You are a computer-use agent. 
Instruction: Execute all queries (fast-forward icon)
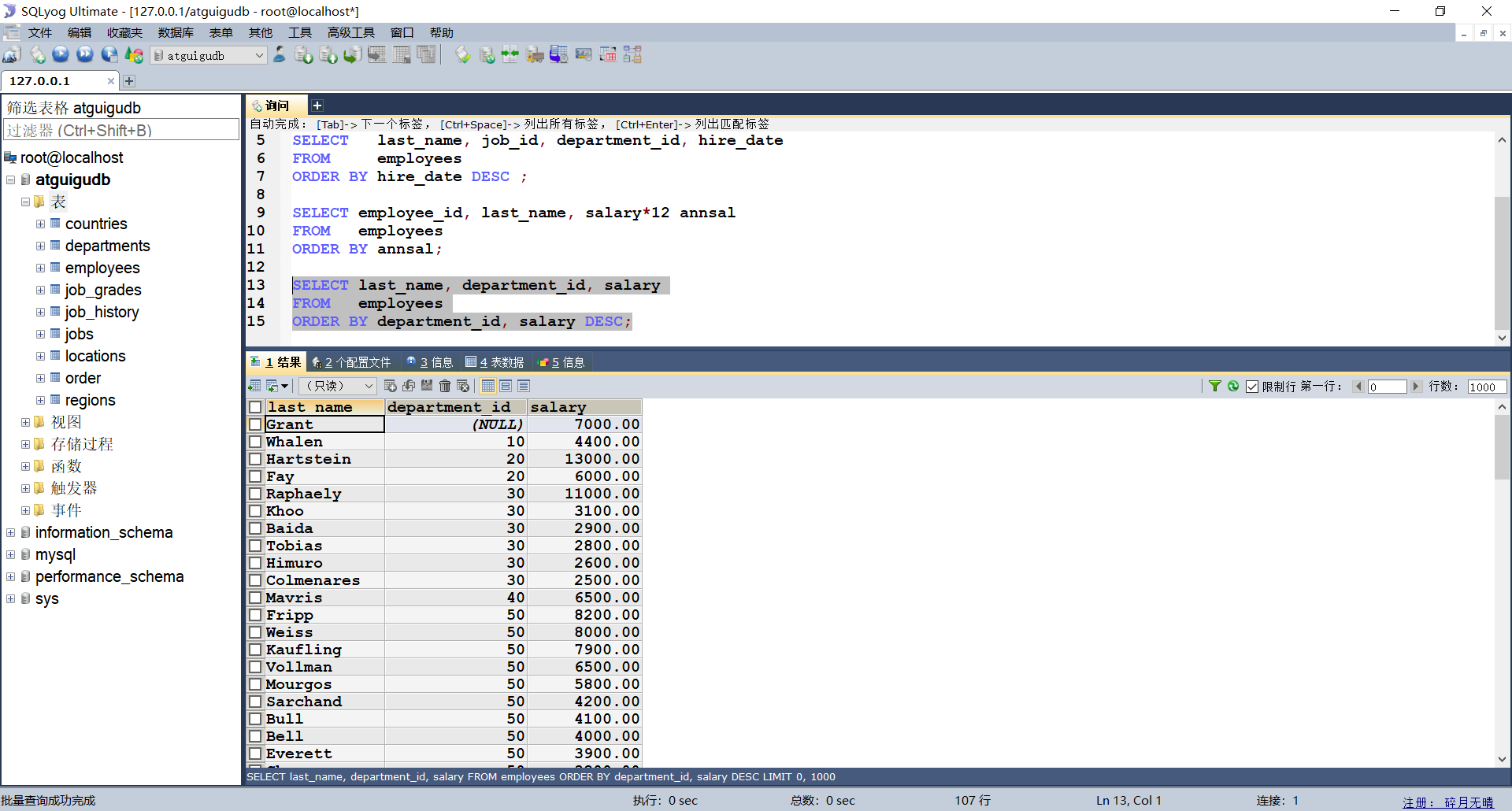[x=85, y=55]
